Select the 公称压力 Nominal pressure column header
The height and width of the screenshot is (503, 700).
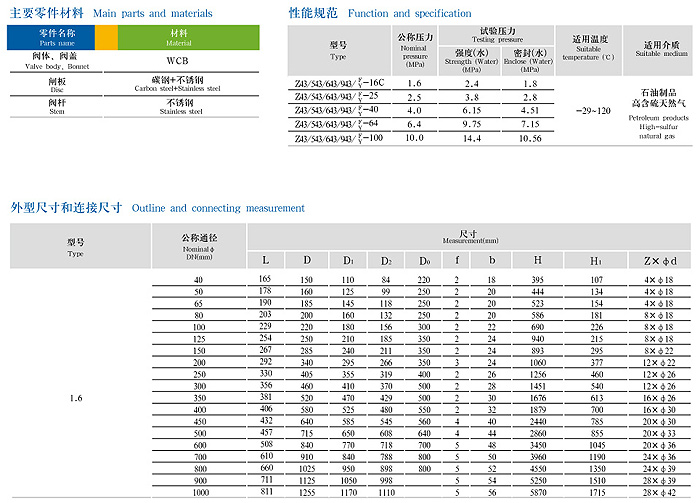(x=413, y=48)
